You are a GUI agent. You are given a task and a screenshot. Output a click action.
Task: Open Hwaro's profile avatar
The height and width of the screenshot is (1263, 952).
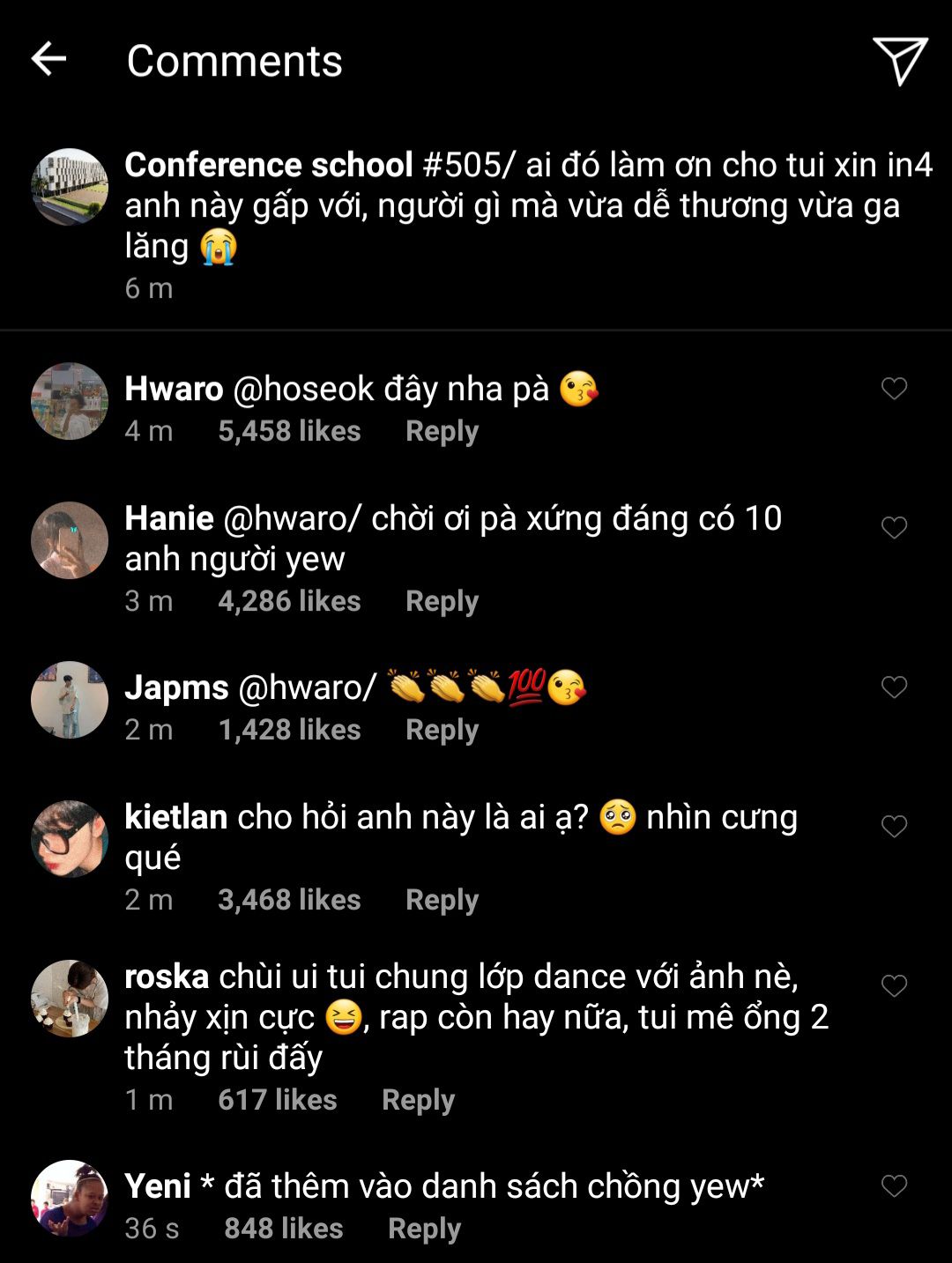pyautogui.click(x=70, y=401)
